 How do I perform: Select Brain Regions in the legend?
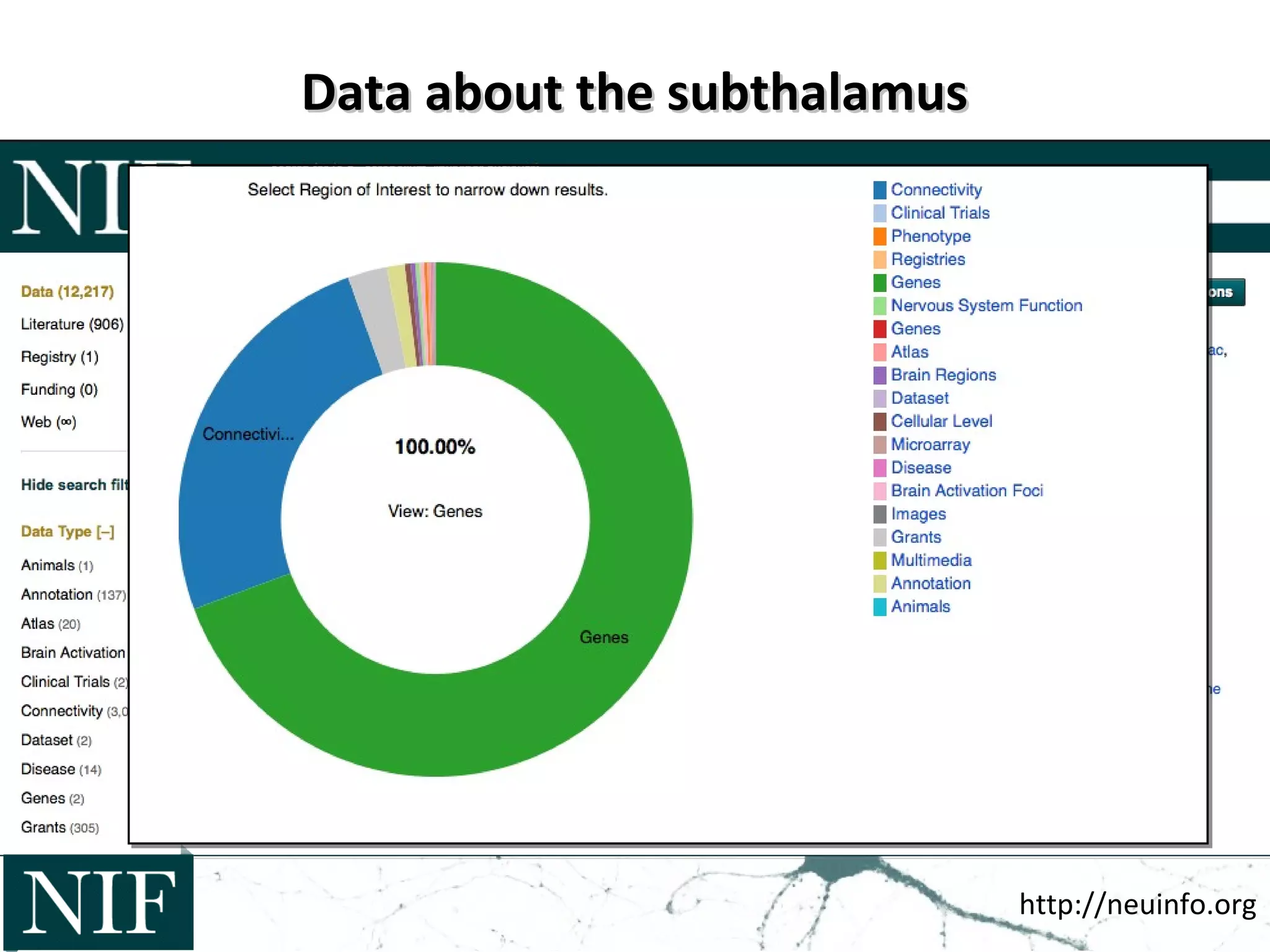pyautogui.click(x=943, y=375)
